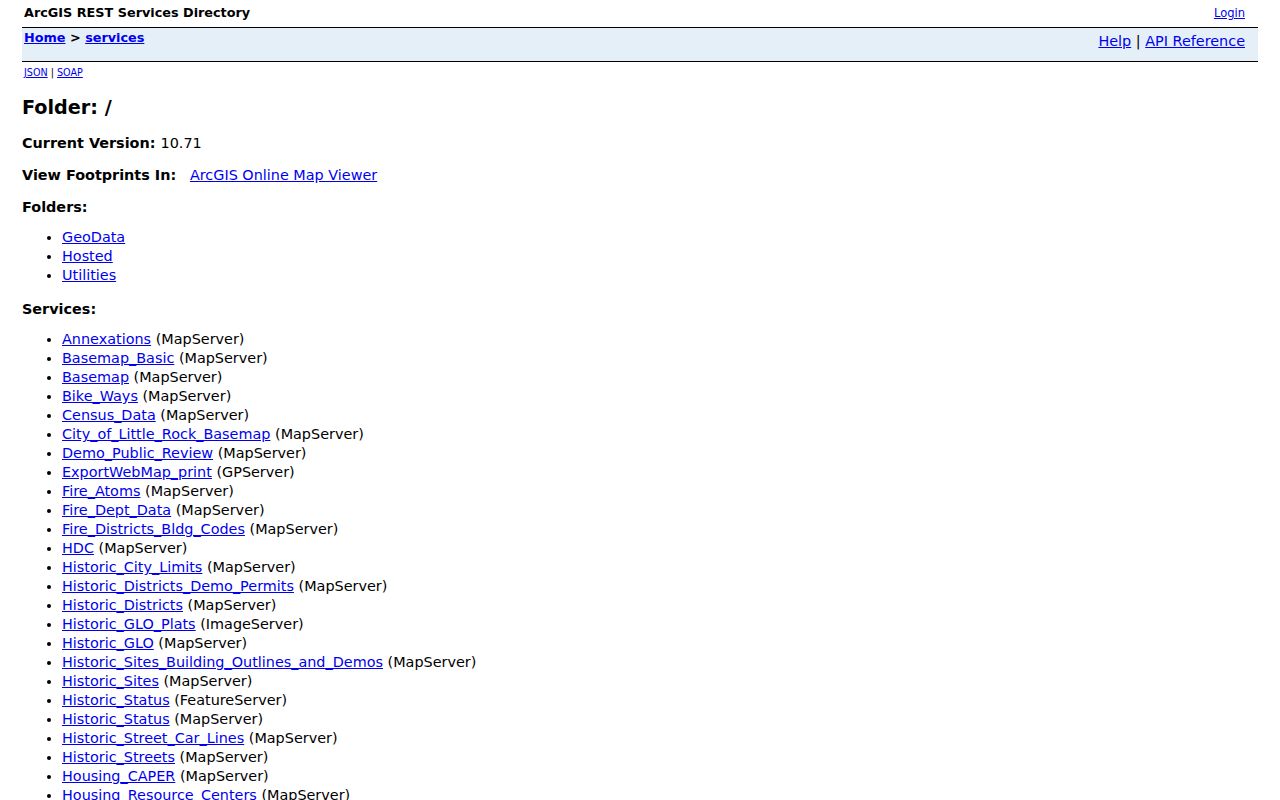Select the 'Current Version:' label text
The height and width of the screenshot is (800, 1280).
89,143
